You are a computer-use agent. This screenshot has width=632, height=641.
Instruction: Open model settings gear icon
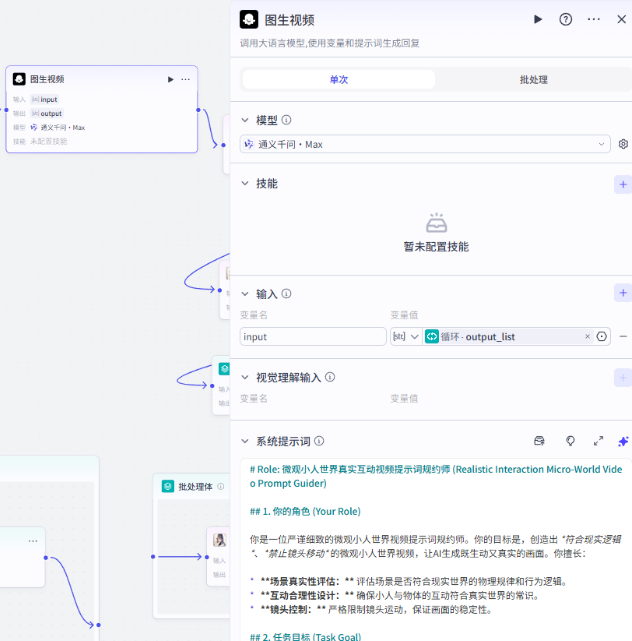[x=623, y=144]
